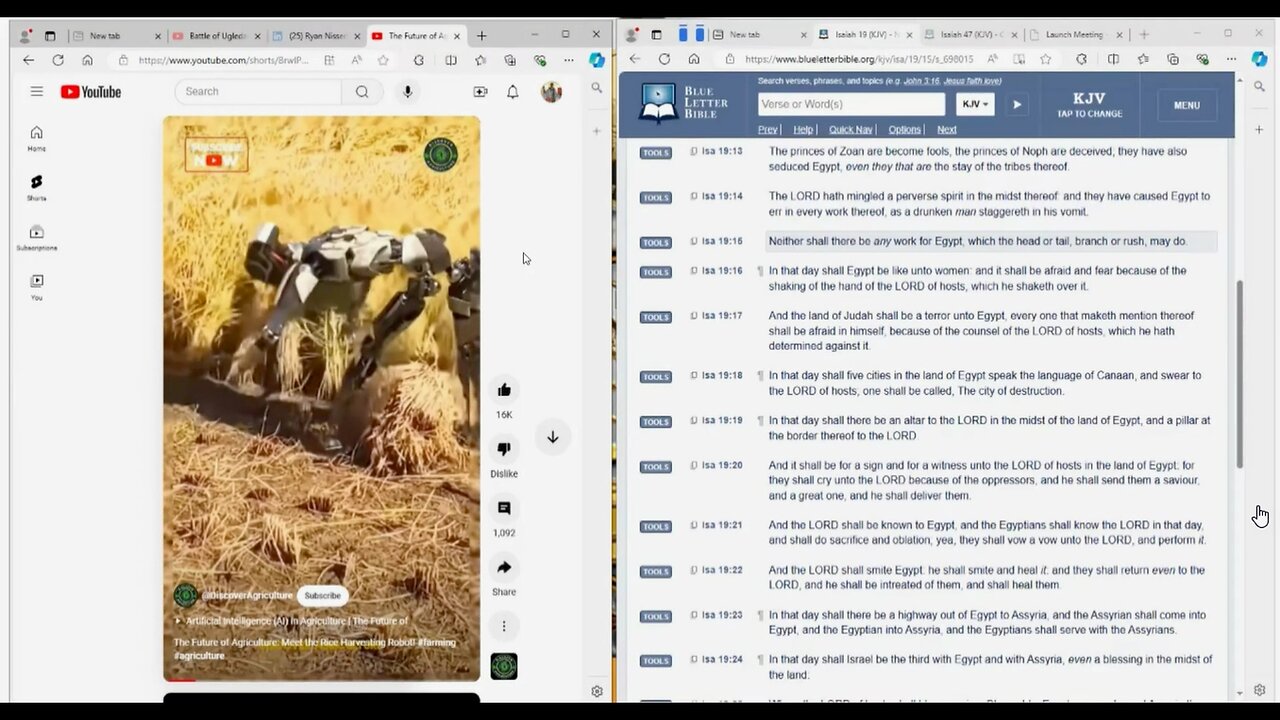1280x720 pixels.
Task: Dislike the short video
Action: tap(504, 449)
